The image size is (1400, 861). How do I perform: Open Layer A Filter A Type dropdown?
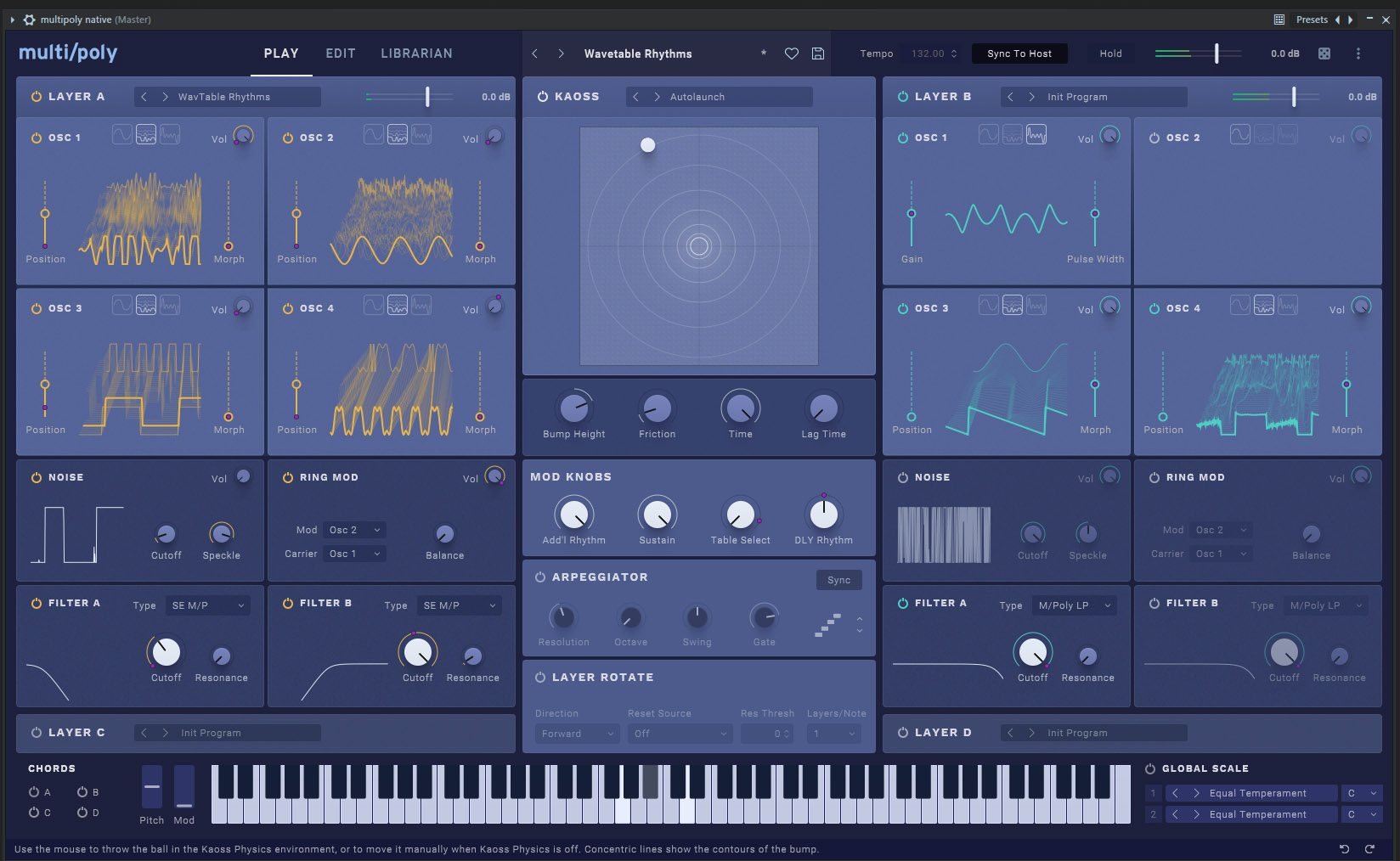coord(208,605)
